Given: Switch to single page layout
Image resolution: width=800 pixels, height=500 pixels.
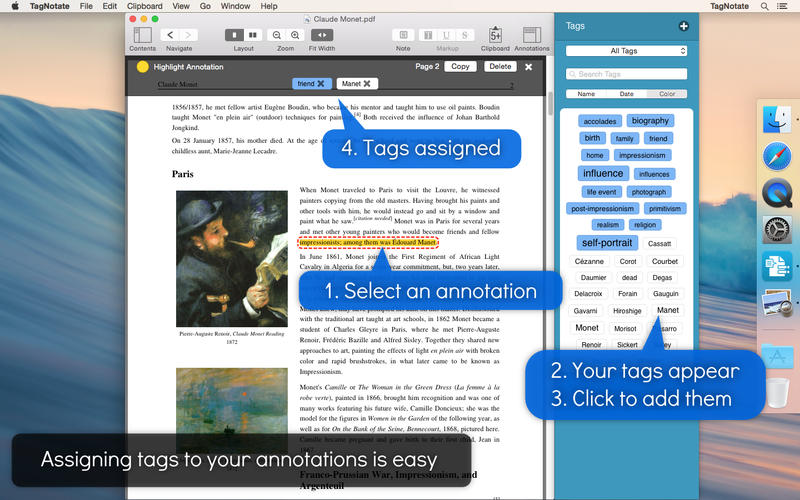Looking at the screenshot, I should click(234, 35).
